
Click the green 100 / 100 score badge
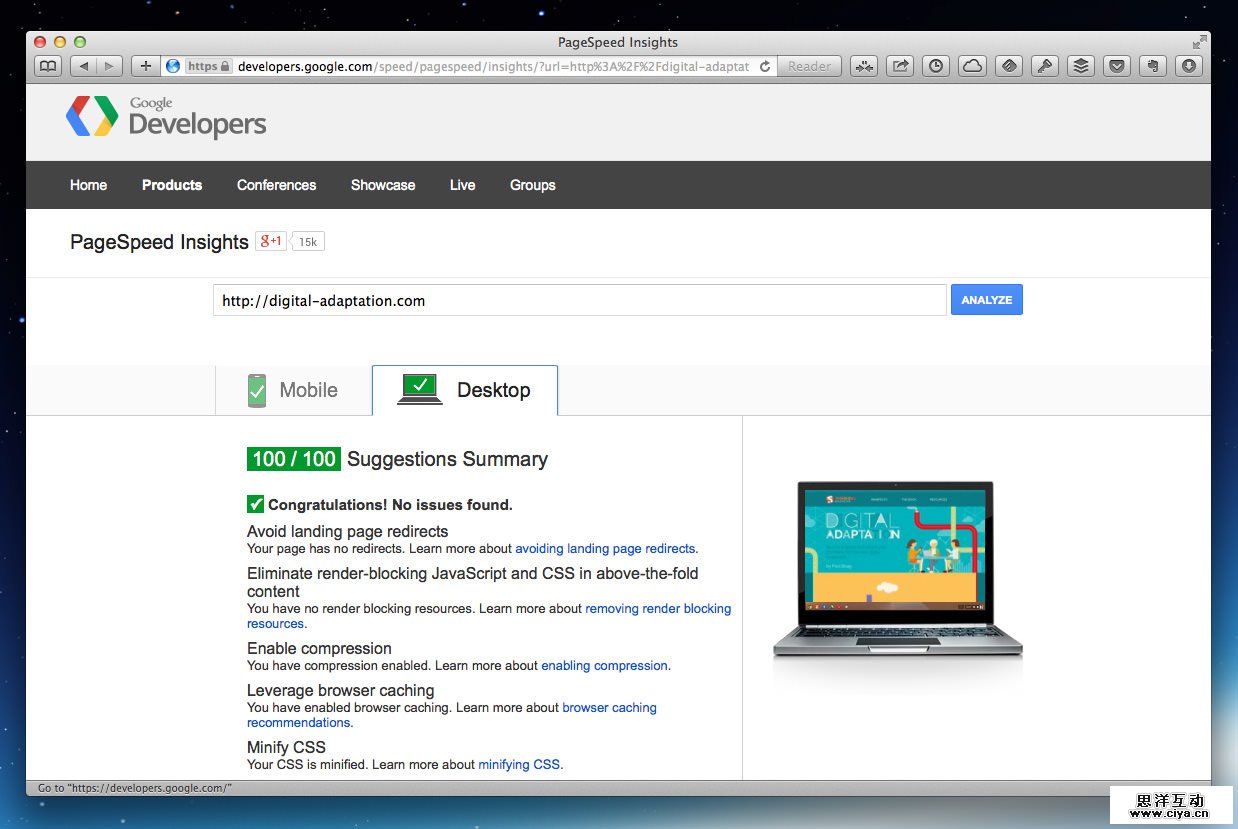tap(294, 459)
